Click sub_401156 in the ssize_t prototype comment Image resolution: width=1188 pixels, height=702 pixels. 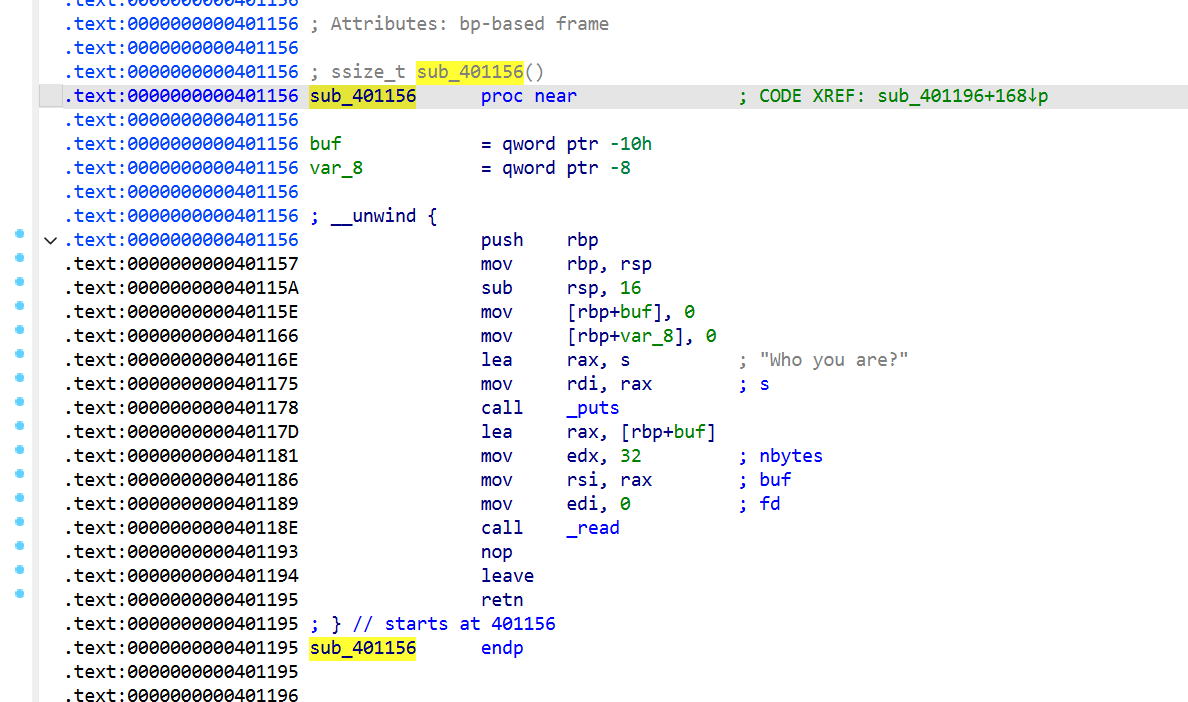470,72
